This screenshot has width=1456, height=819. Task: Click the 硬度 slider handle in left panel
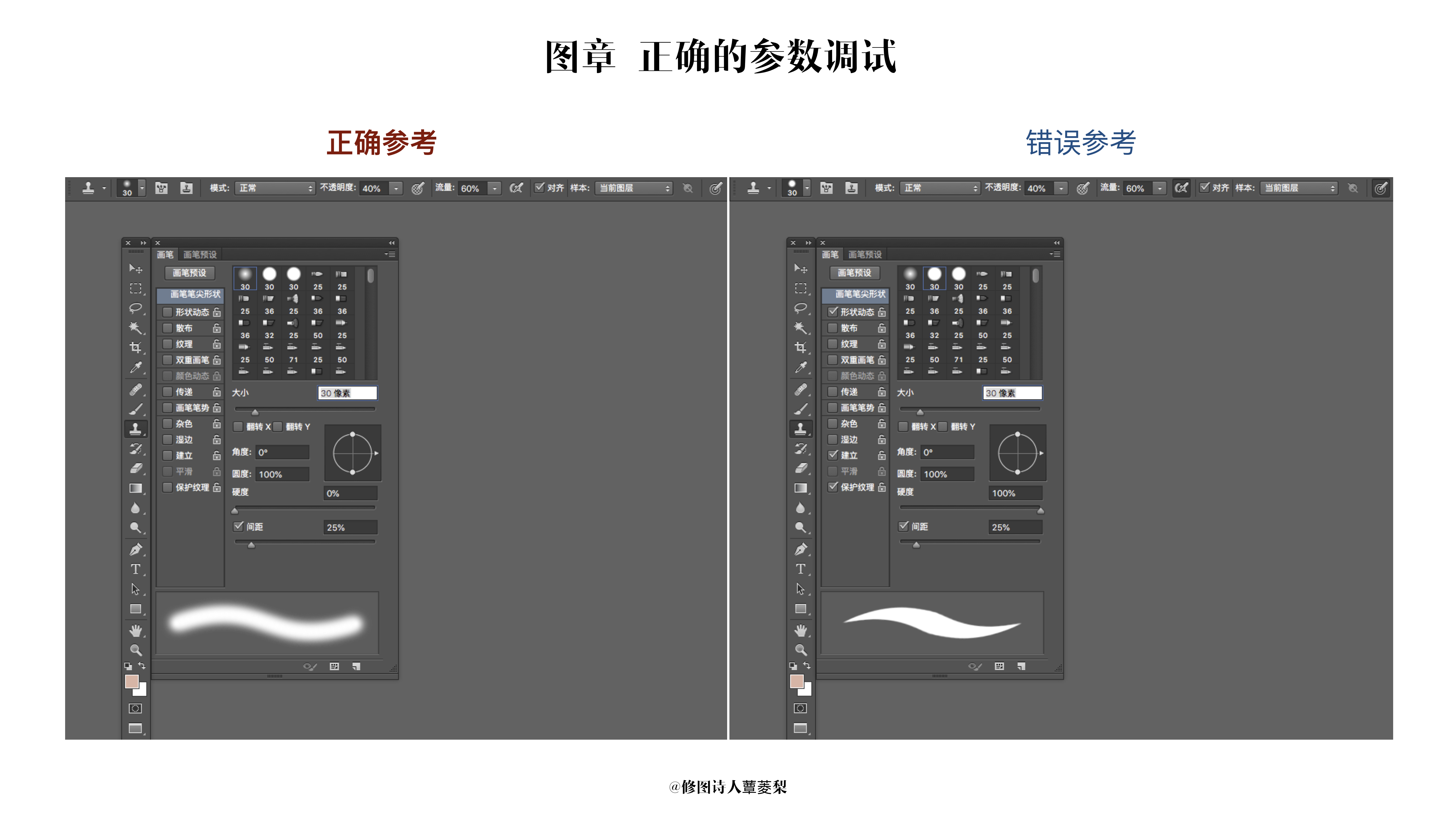(235, 510)
